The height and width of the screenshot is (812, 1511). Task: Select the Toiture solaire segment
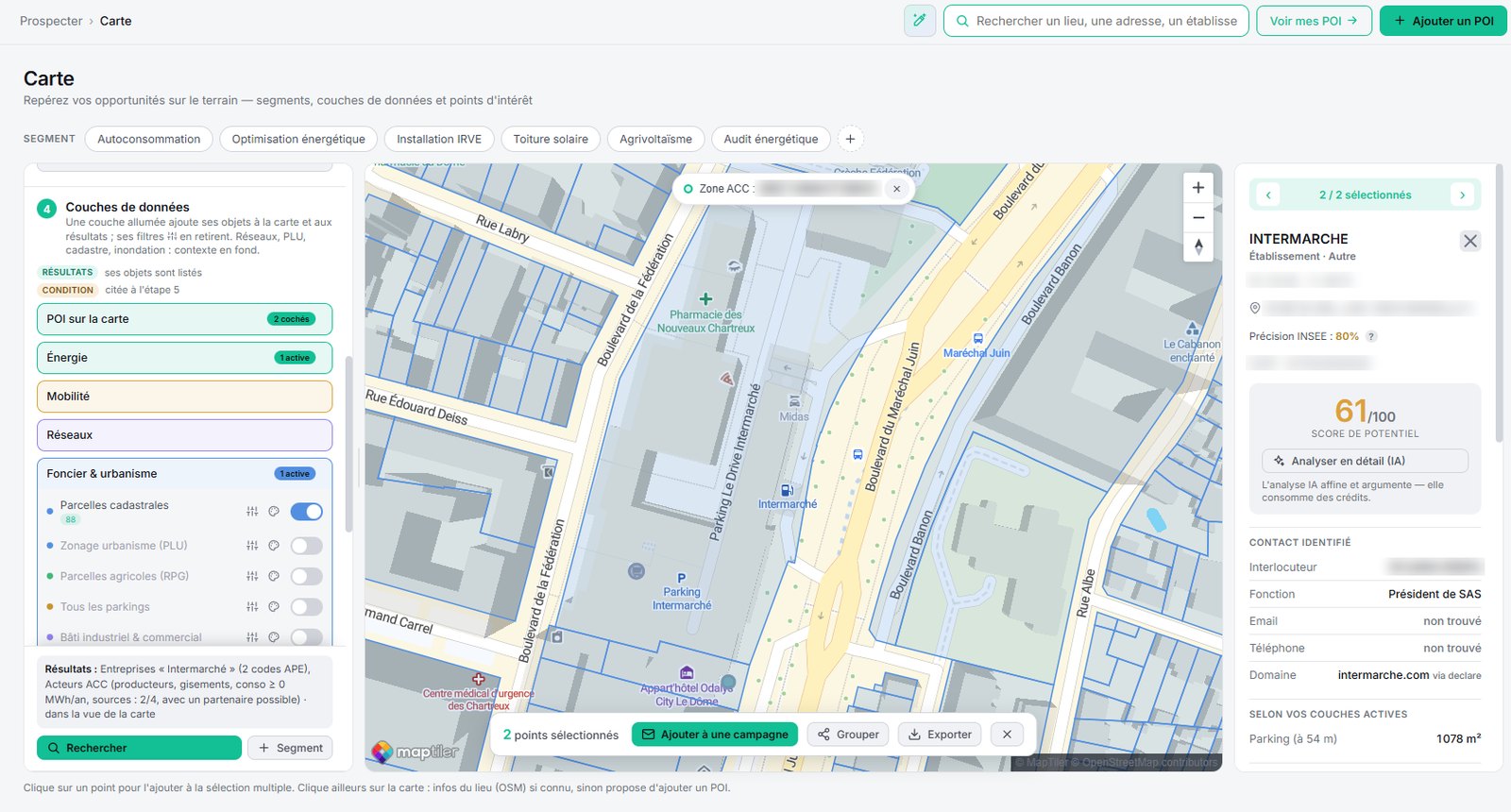click(x=551, y=139)
